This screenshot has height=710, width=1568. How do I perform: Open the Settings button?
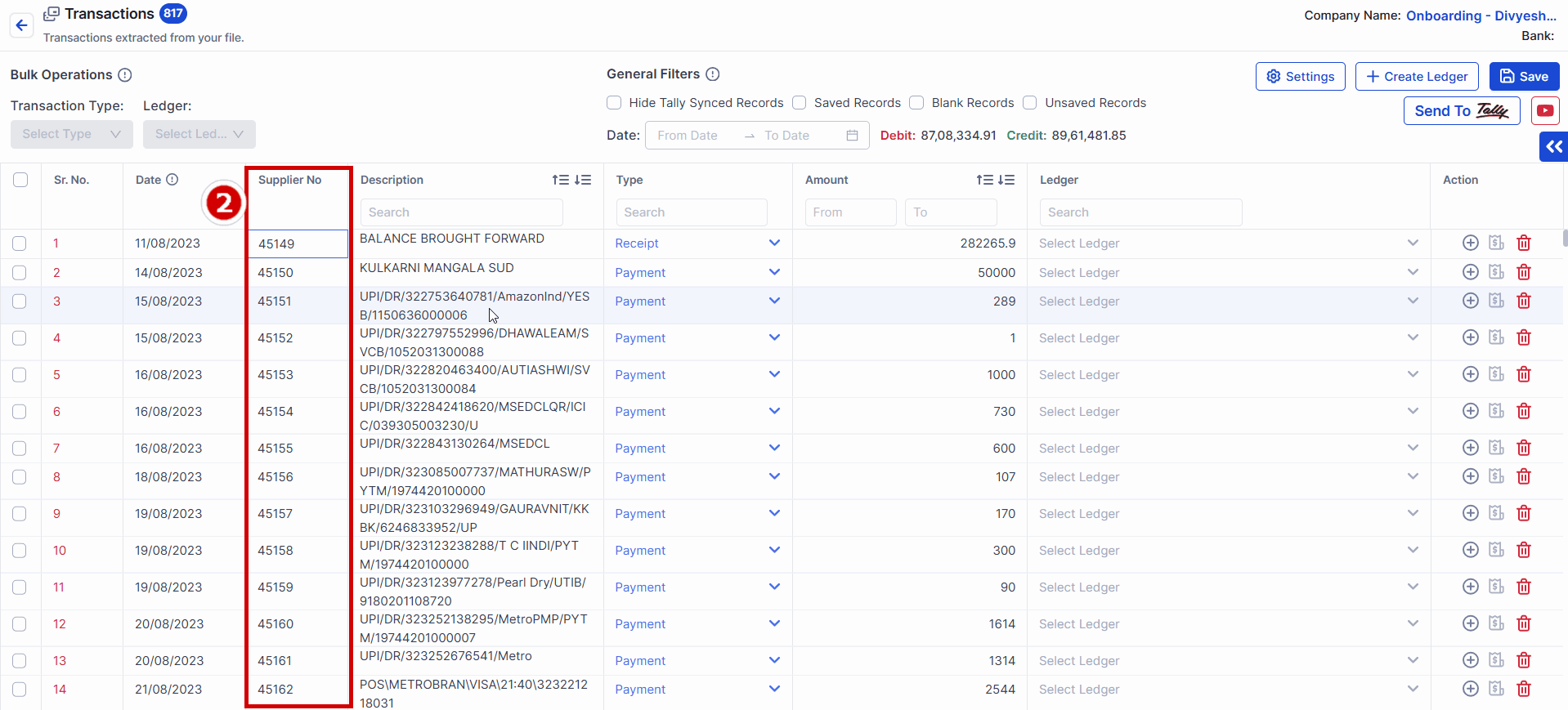pyautogui.click(x=1300, y=77)
